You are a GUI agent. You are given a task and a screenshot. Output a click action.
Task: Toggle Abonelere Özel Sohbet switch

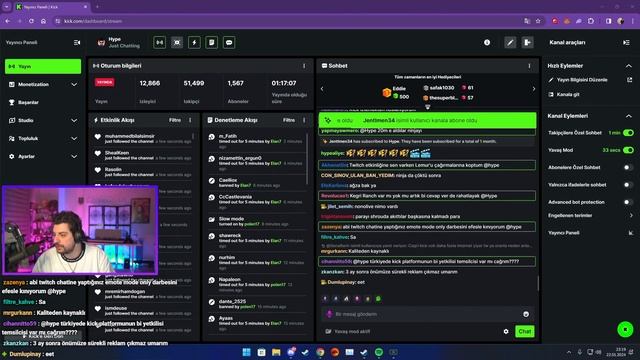(628, 167)
